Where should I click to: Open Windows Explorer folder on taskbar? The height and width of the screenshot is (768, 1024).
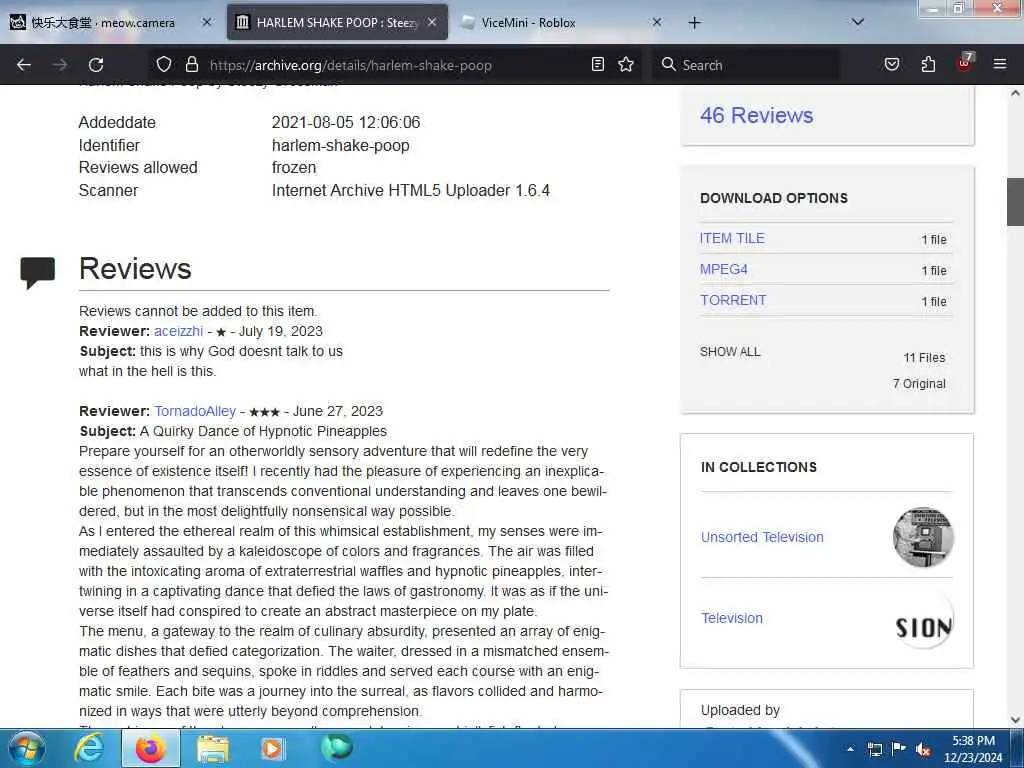(213, 749)
